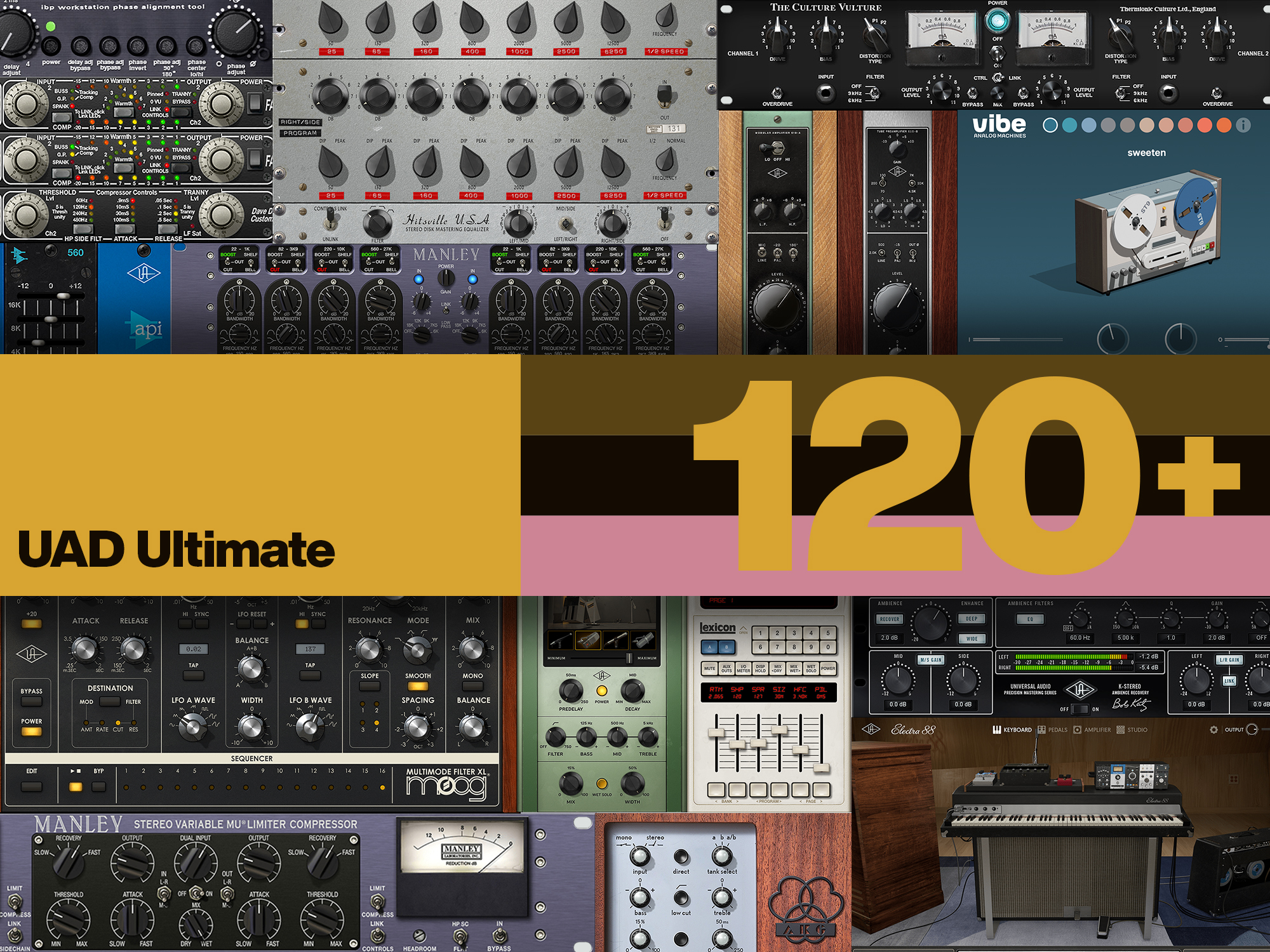Click the Vibe tape machine image
This screenshot has height=952, width=1270.
click(x=1147, y=232)
